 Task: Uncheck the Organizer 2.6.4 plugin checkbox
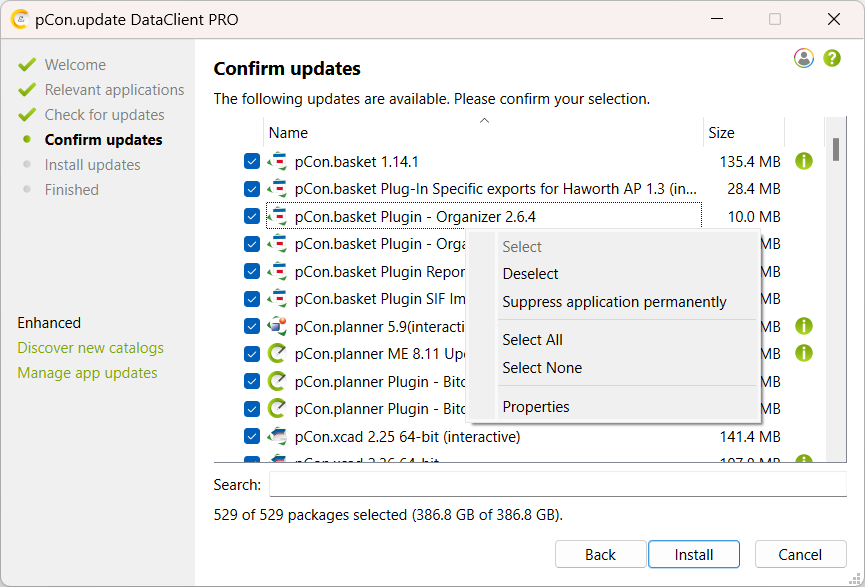click(x=252, y=216)
